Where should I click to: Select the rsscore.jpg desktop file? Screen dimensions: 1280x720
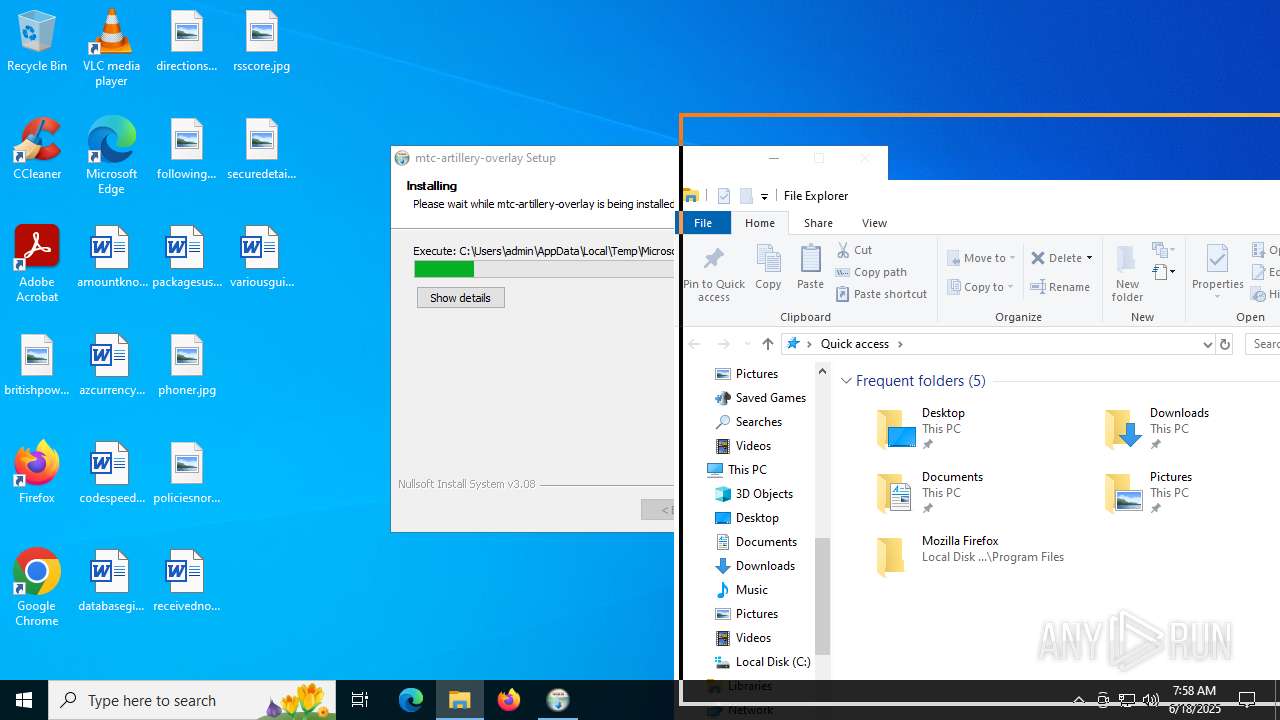tap(261, 41)
